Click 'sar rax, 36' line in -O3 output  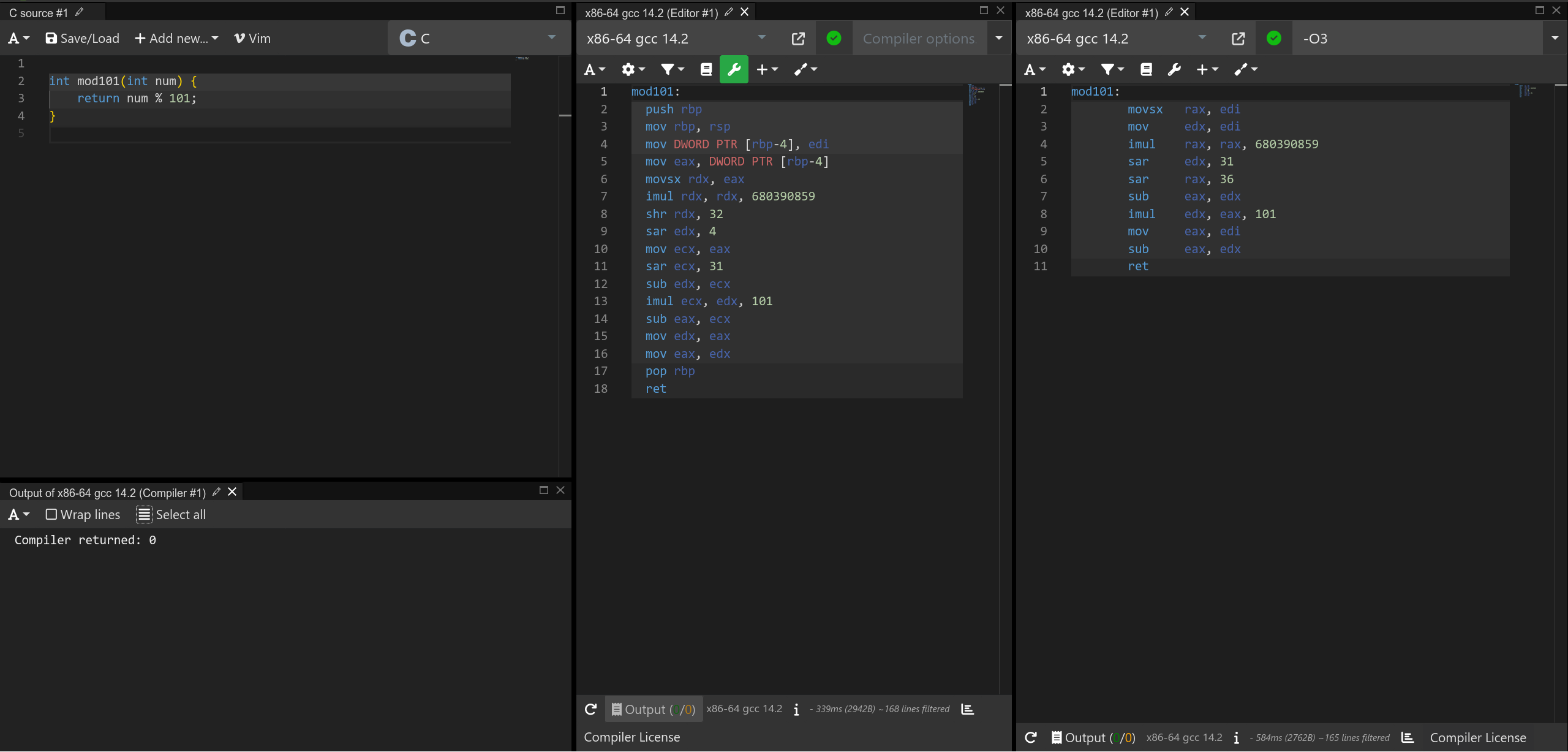pyautogui.click(x=1180, y=180)
